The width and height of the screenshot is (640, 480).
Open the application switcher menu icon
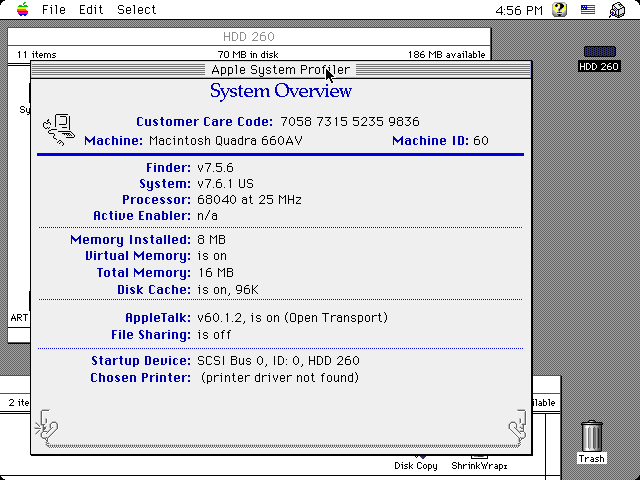617,10
